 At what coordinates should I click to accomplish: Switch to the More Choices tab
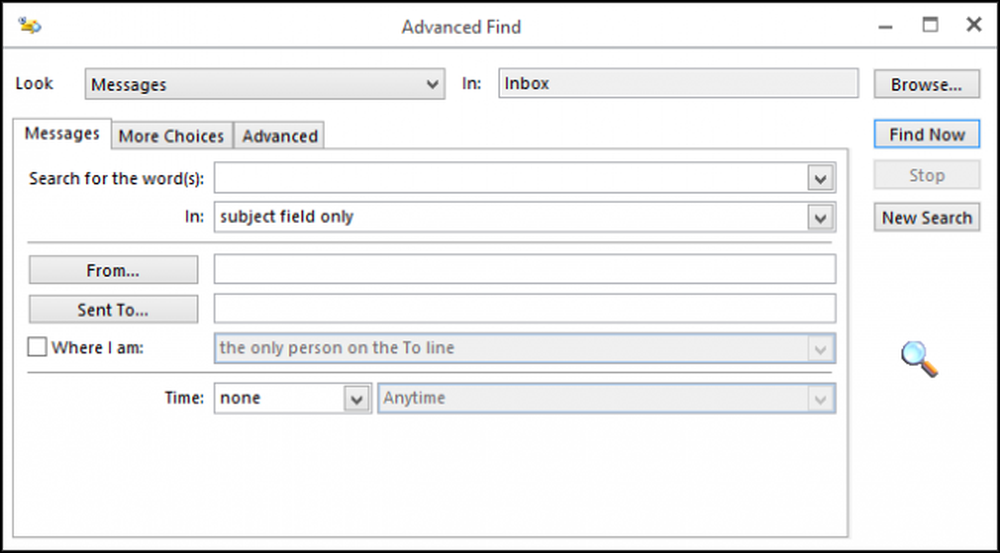click(172, 136)
